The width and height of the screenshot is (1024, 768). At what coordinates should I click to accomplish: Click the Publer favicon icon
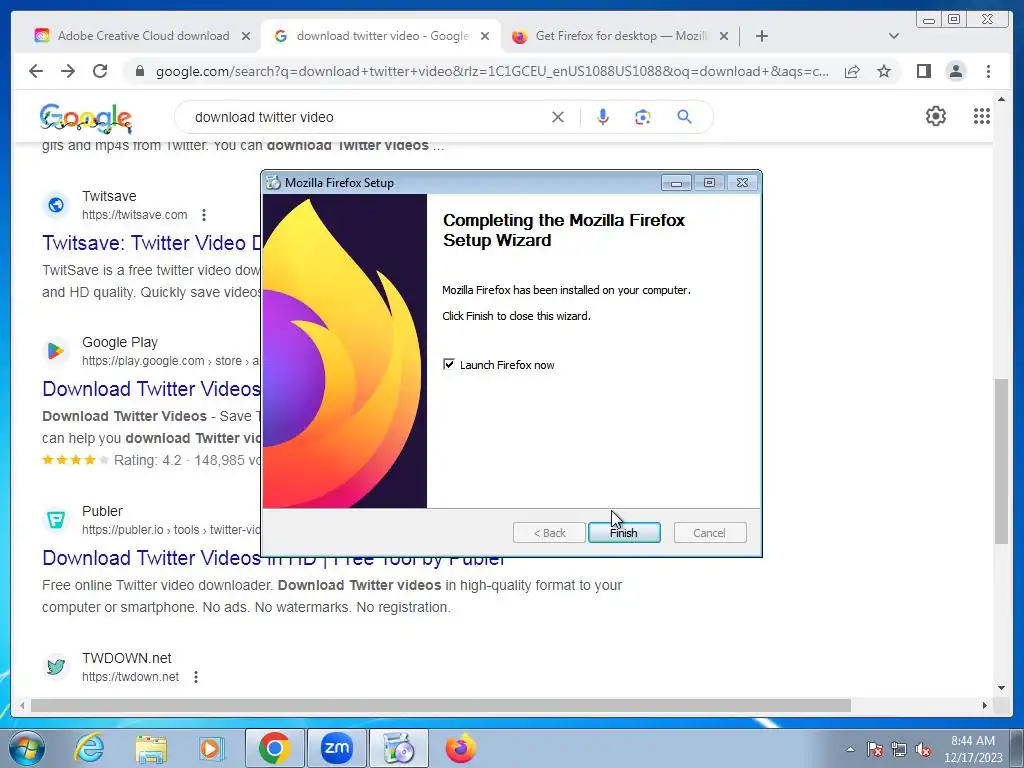[x=56, y=520]
